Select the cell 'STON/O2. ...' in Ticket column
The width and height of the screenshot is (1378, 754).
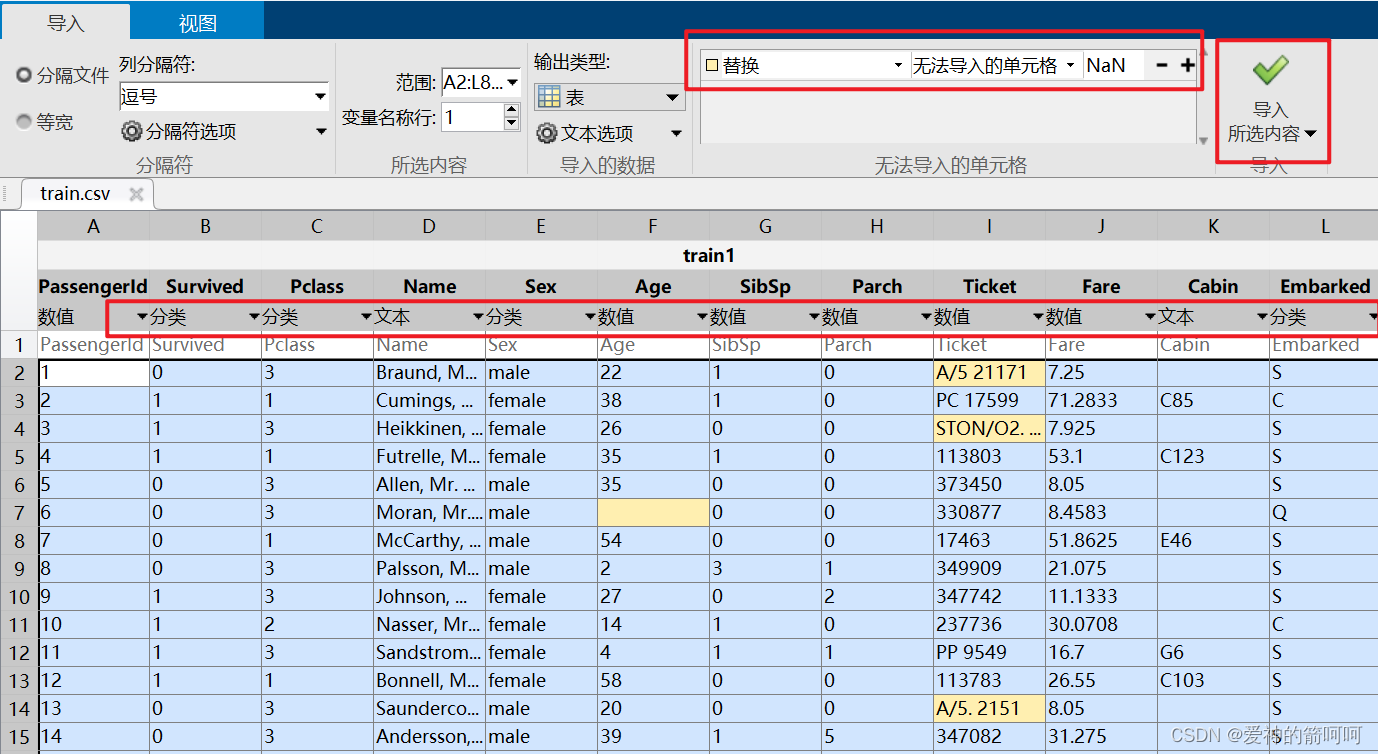pos(990,429)
